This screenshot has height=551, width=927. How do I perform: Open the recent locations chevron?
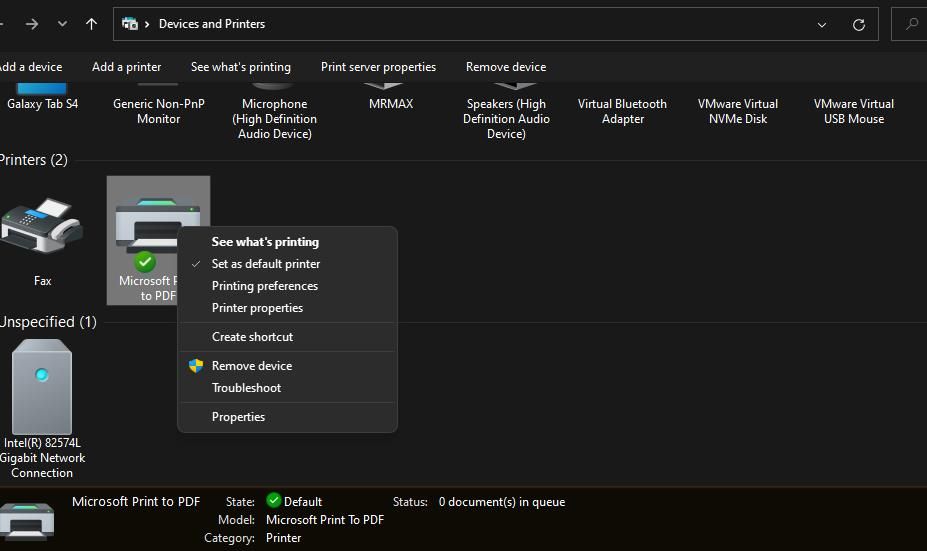click(62, 24)
